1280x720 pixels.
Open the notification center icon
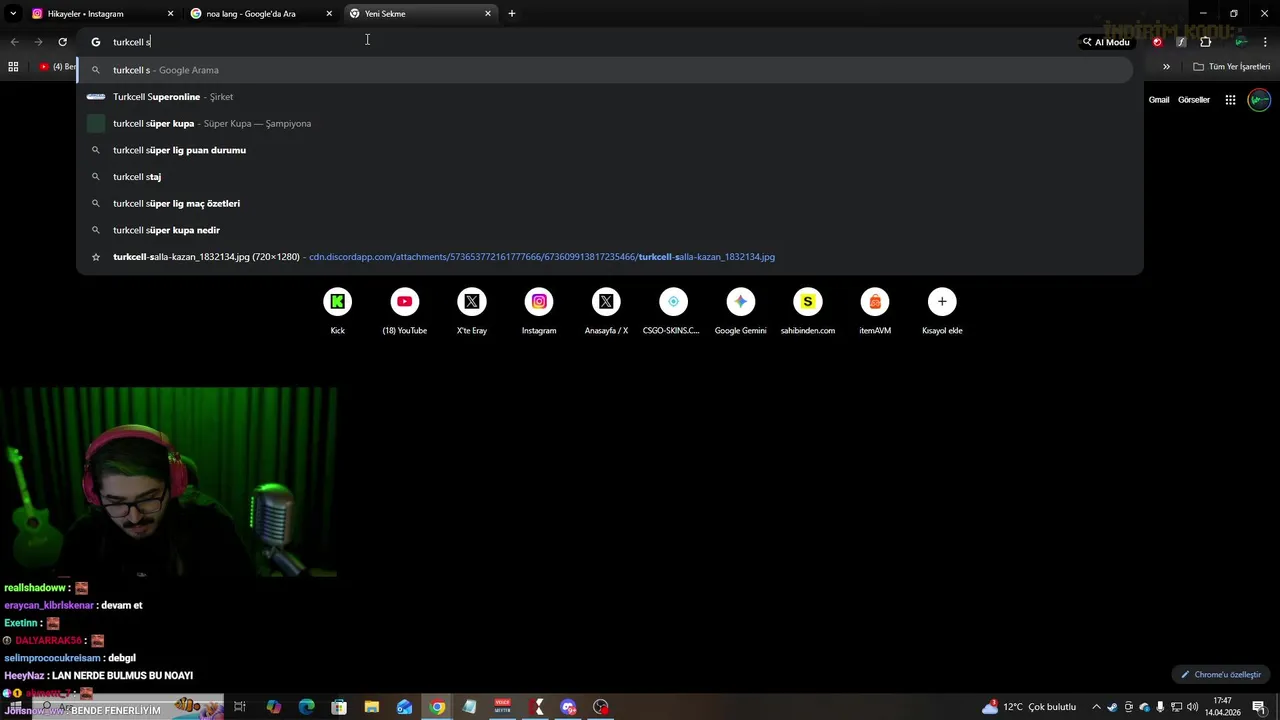pos(1262,707)
